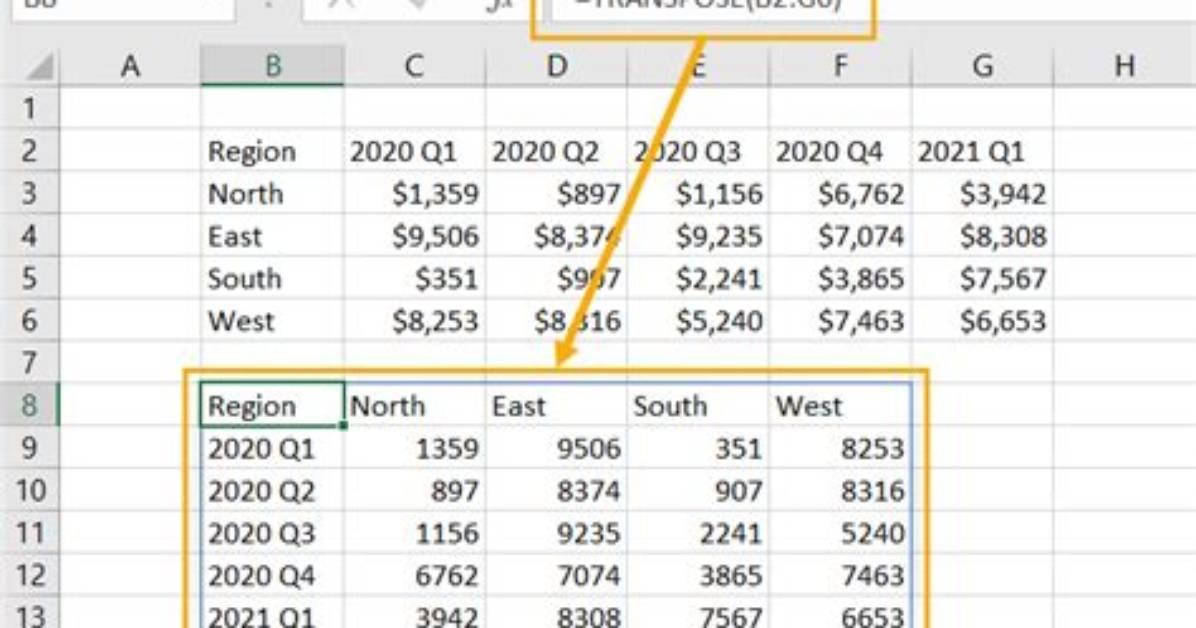Select row 6 header
Image resolution: width=1196 pixels, height=628 pixels.
click(30, 320)
